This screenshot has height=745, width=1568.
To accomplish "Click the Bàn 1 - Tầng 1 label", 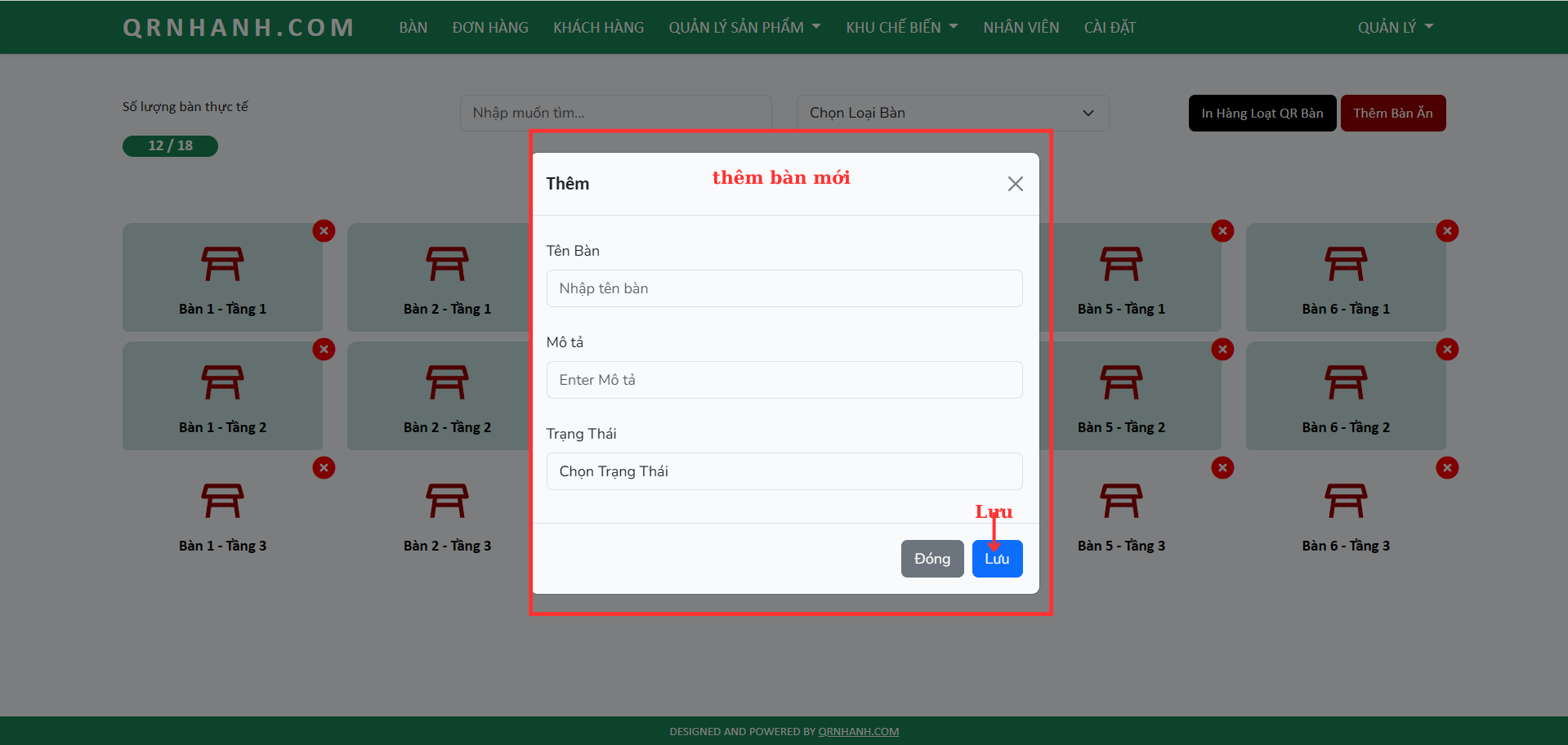I will [x=222, y=309].
